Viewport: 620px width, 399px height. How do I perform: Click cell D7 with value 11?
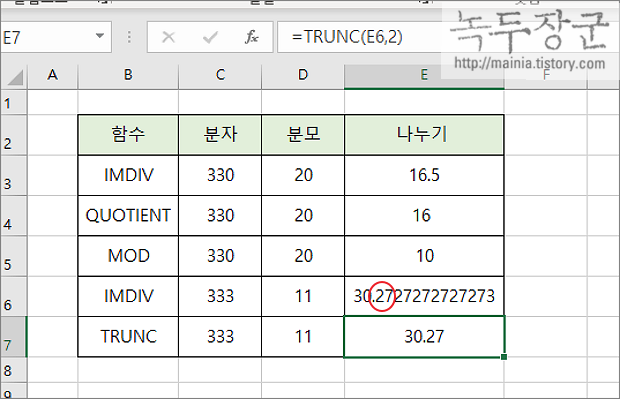303,337
